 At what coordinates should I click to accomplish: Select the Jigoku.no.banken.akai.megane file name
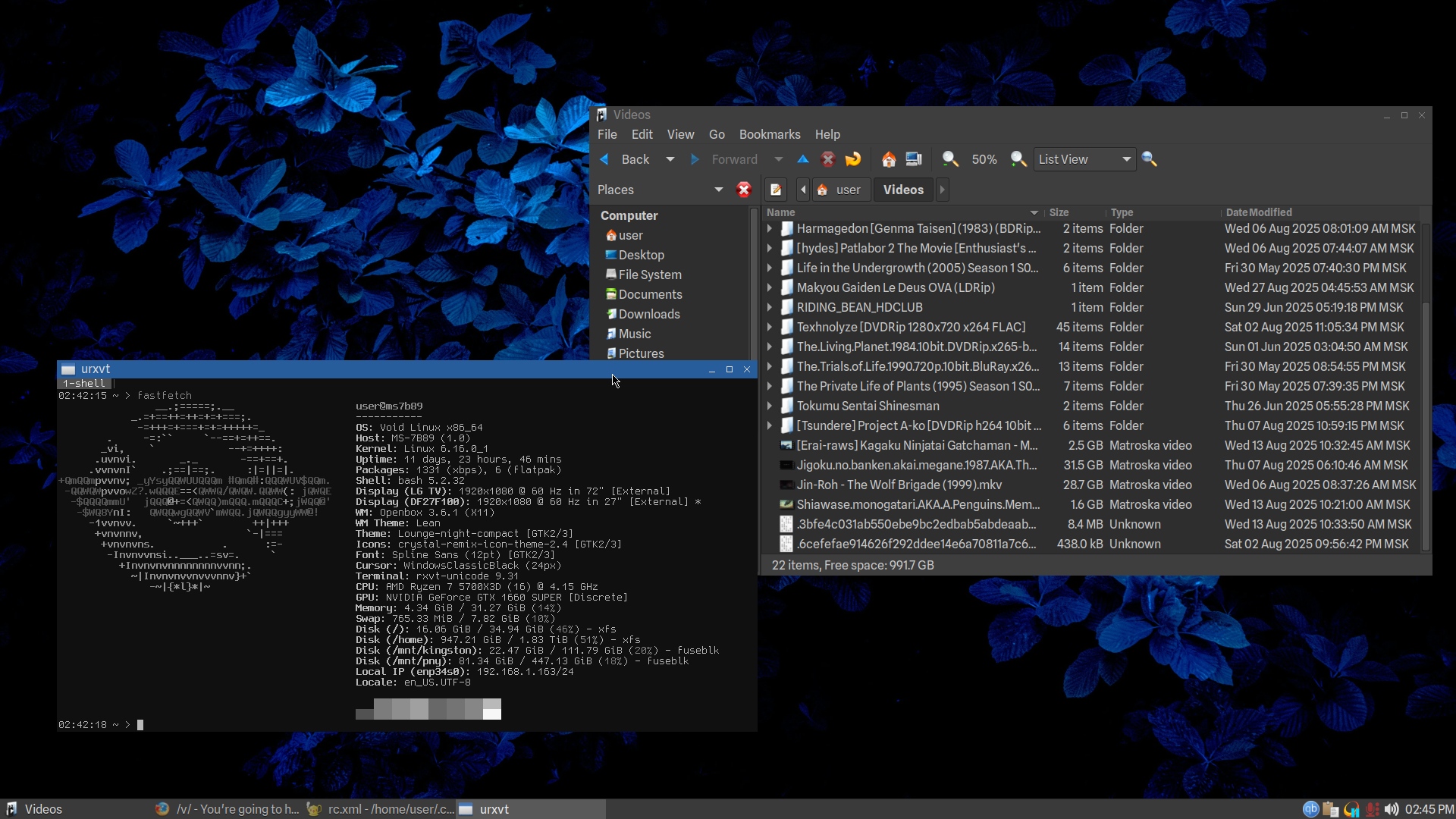[916, 465]
